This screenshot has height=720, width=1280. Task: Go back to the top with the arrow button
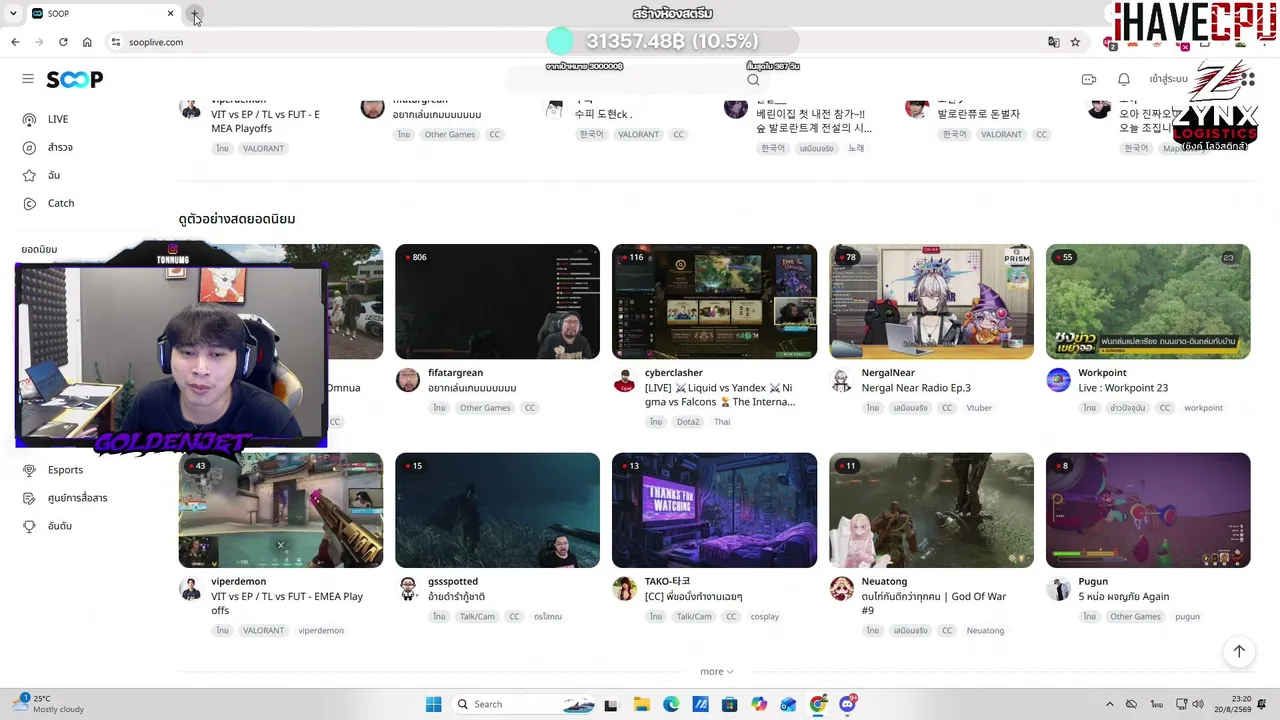(1239, 651)
